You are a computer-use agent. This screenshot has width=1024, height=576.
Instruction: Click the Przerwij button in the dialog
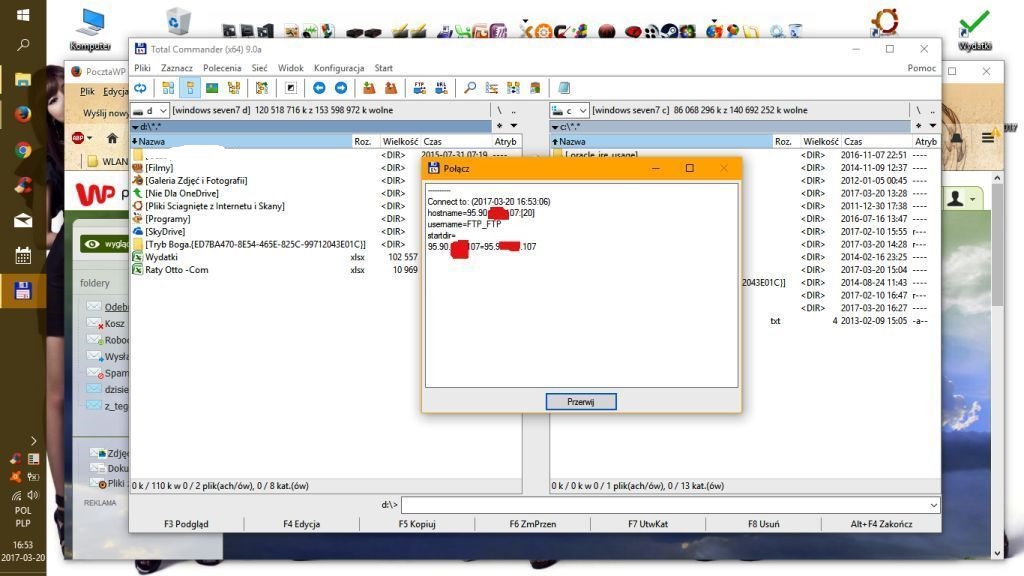tap(581, 401)
